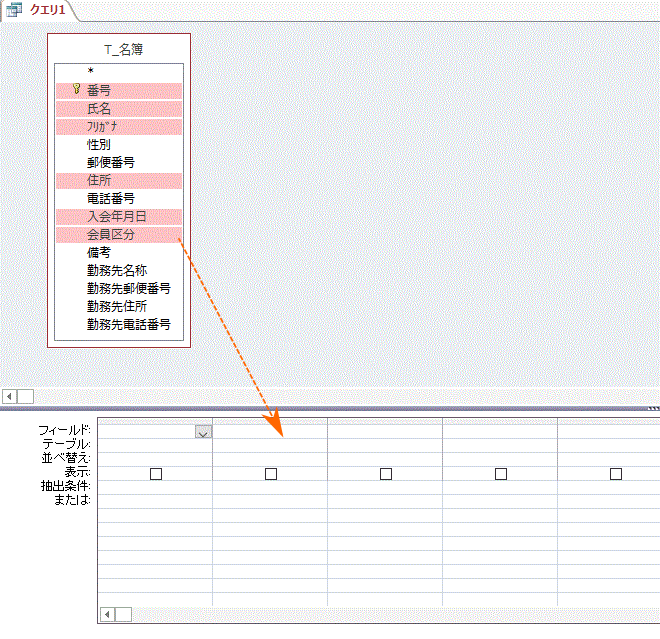This screenshot has height=639, width=660.
Task: Click the または cell of first column
Action: click(x=155, y=501)
